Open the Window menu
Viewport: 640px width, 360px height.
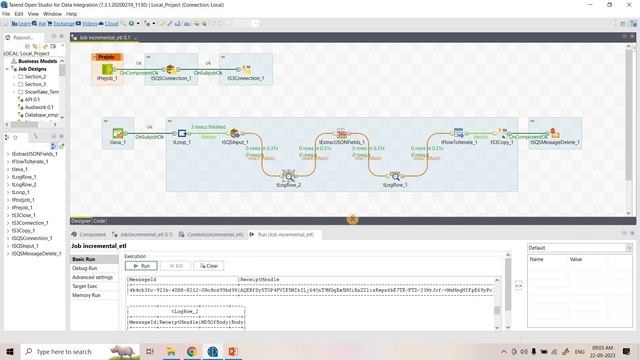click(x=52, y=14)
